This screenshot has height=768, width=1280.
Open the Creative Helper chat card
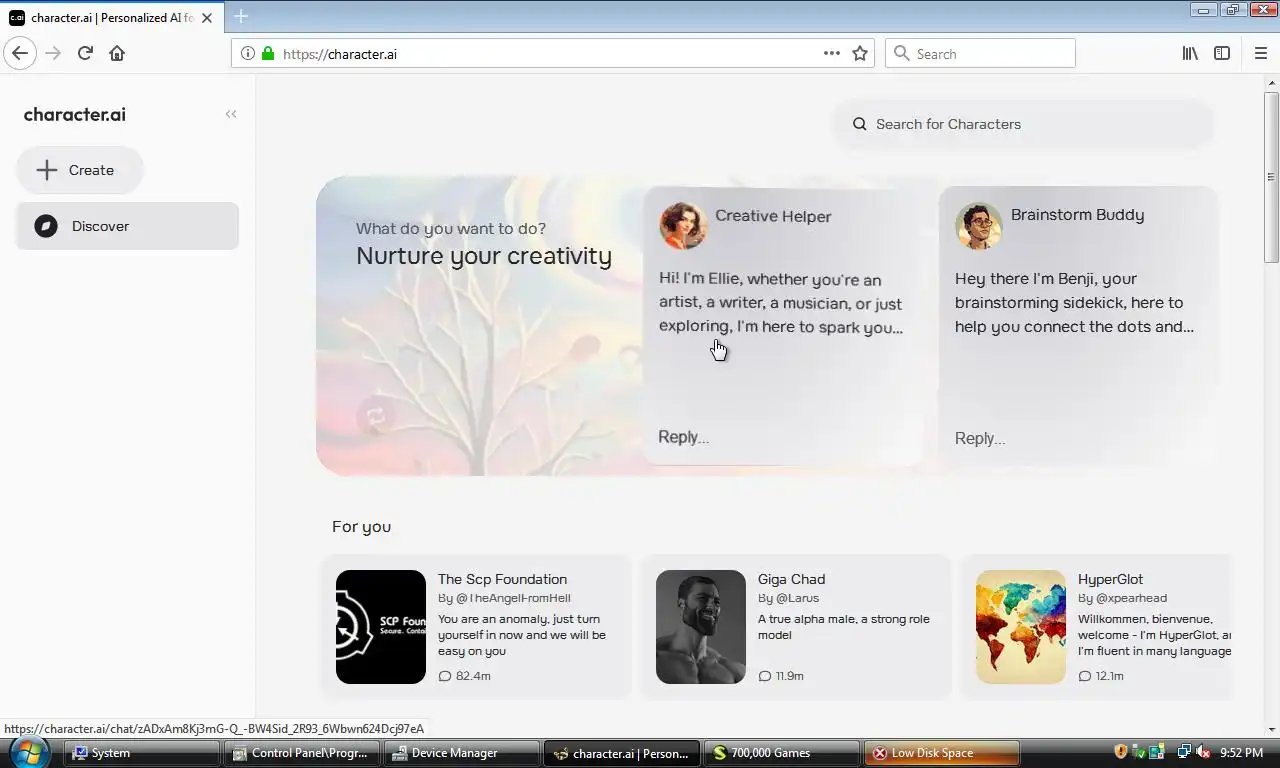[x=782, y=326]
